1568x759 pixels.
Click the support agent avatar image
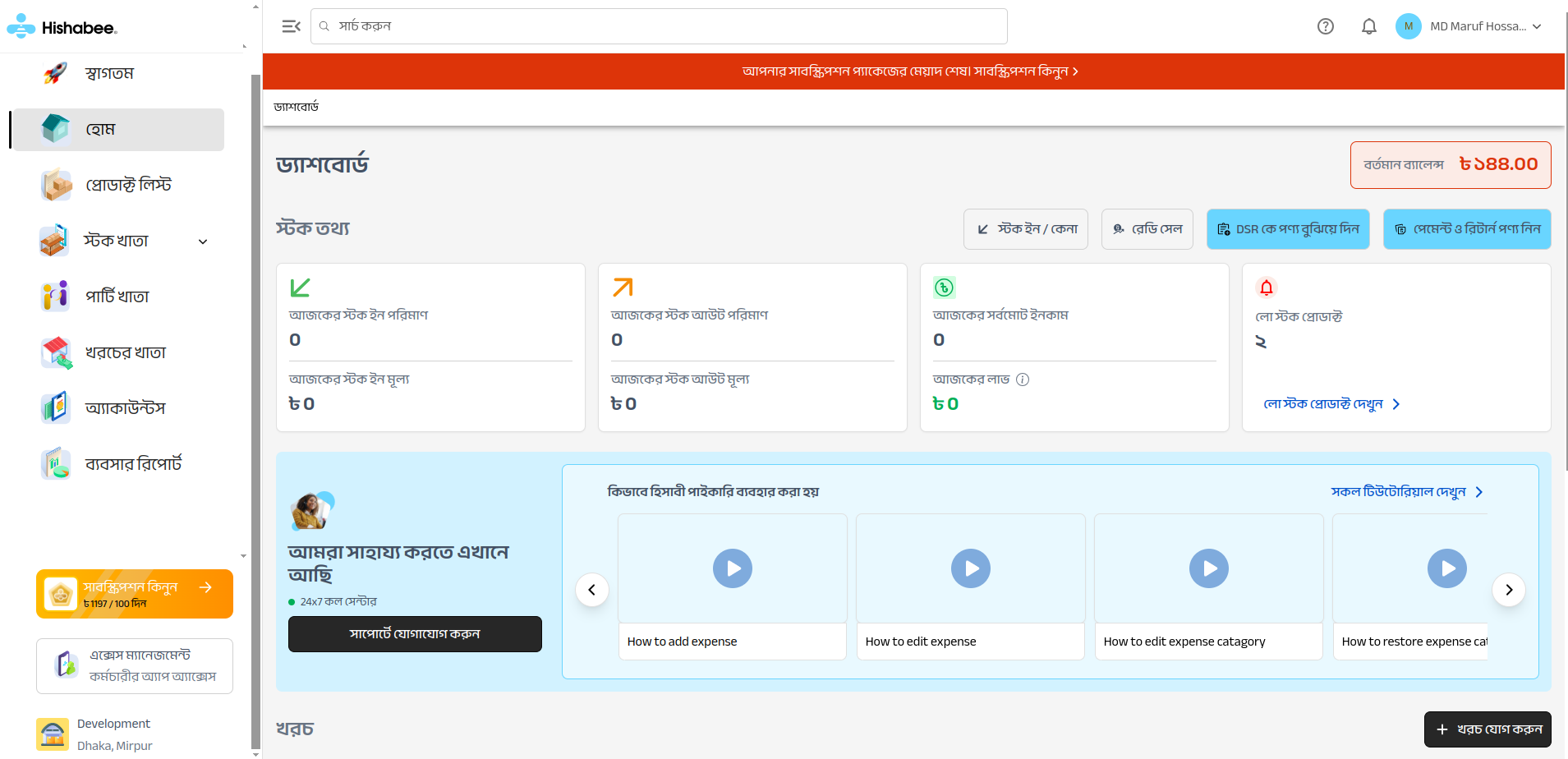tap(312, 511)
